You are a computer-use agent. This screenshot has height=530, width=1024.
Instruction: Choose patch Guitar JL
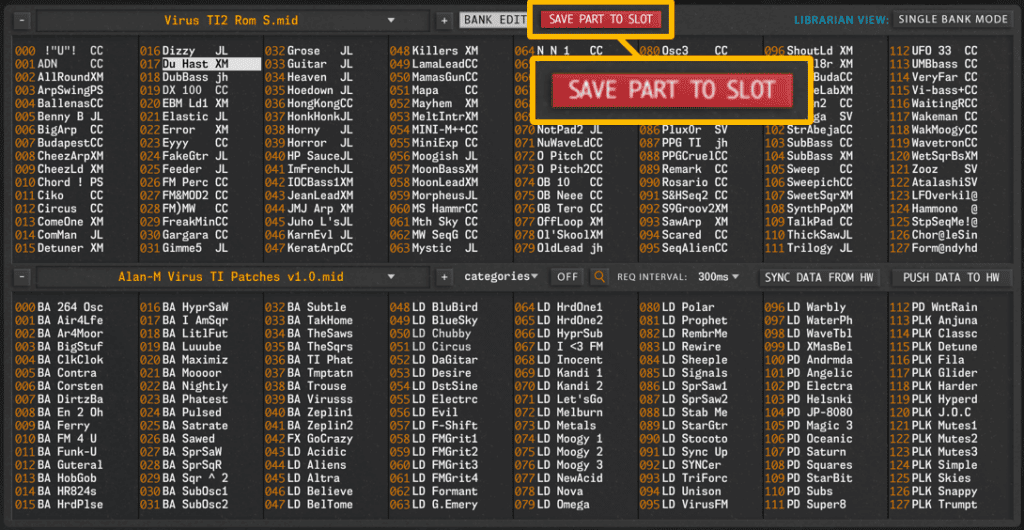pos(309,64)
